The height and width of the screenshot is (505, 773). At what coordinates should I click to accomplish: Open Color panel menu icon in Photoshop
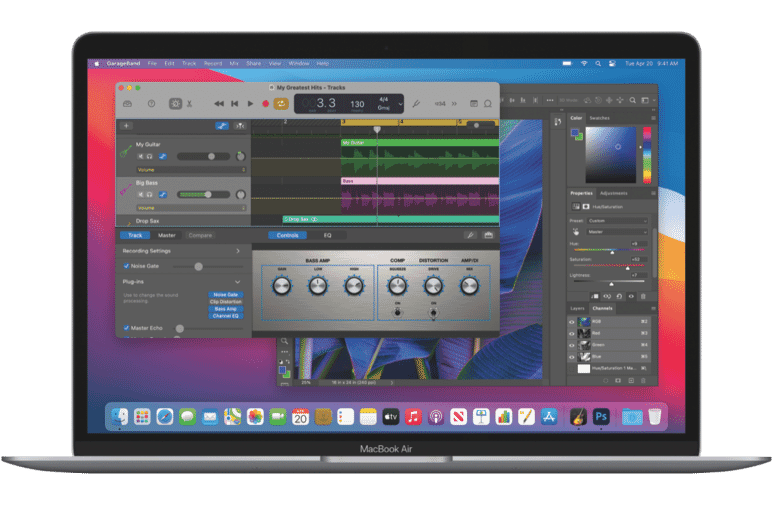(653, 118)
